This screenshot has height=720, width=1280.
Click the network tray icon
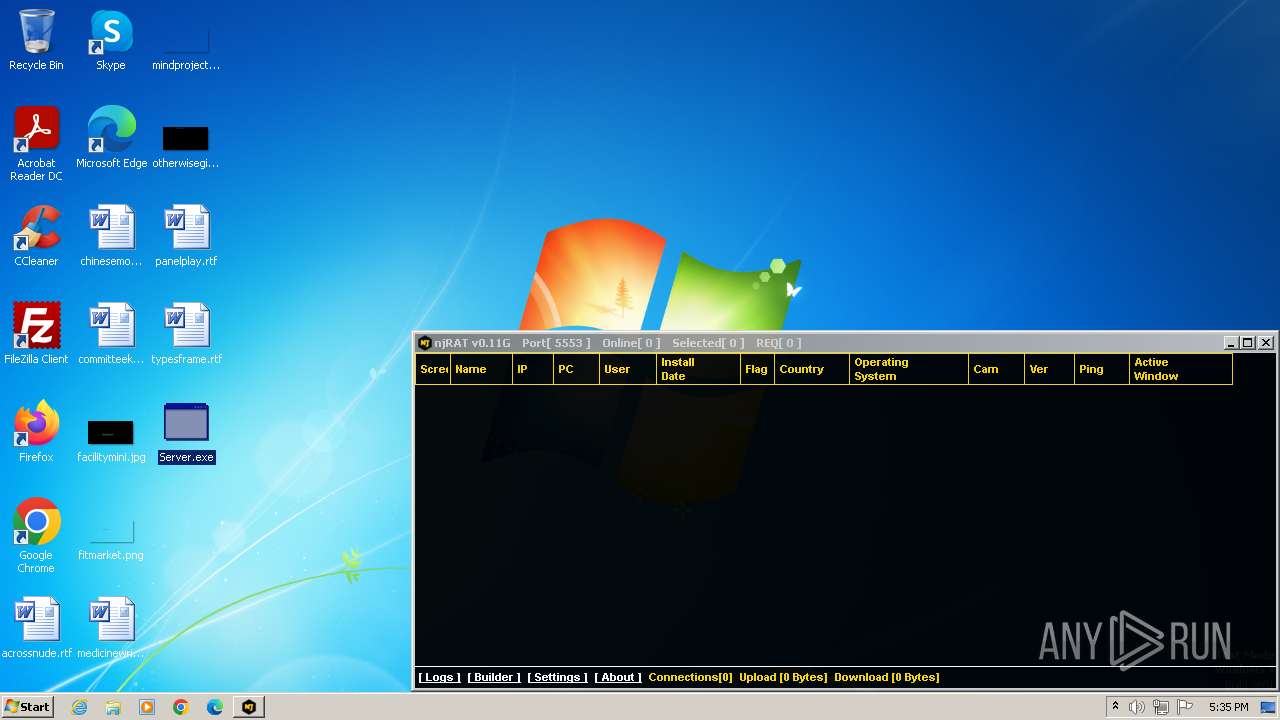(1161, 707)
